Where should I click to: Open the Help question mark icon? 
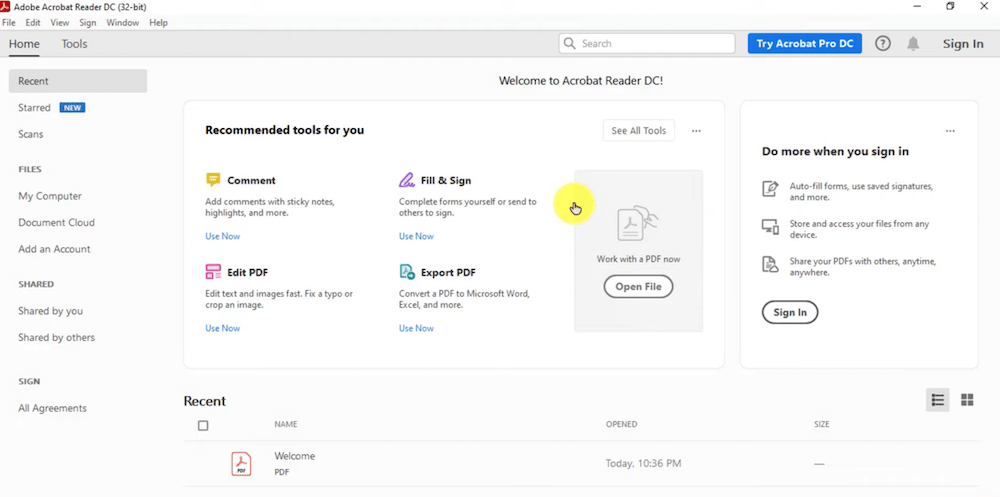point(883,43)
